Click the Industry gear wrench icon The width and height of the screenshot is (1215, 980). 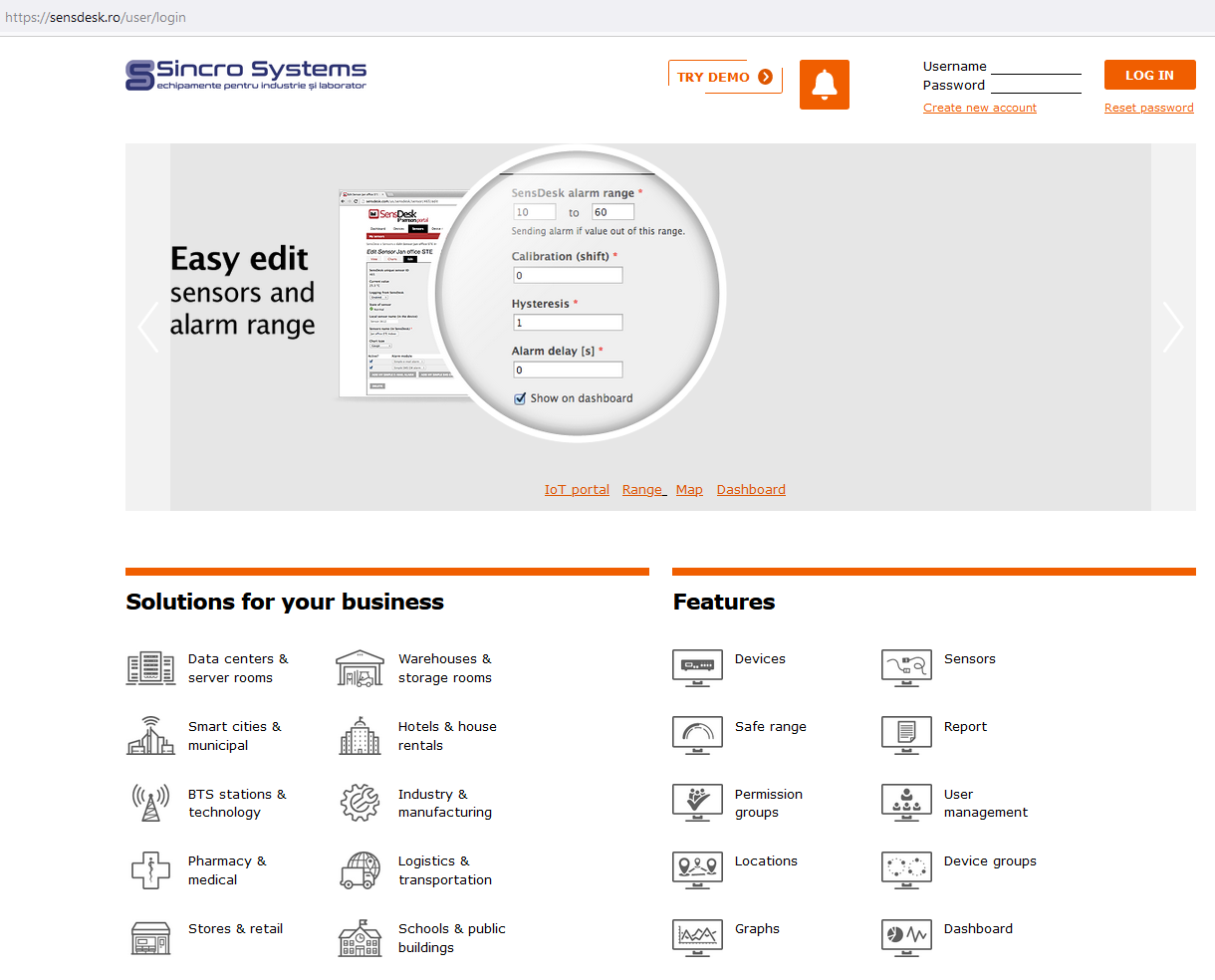pyautogui.click(x=360, y=802)
